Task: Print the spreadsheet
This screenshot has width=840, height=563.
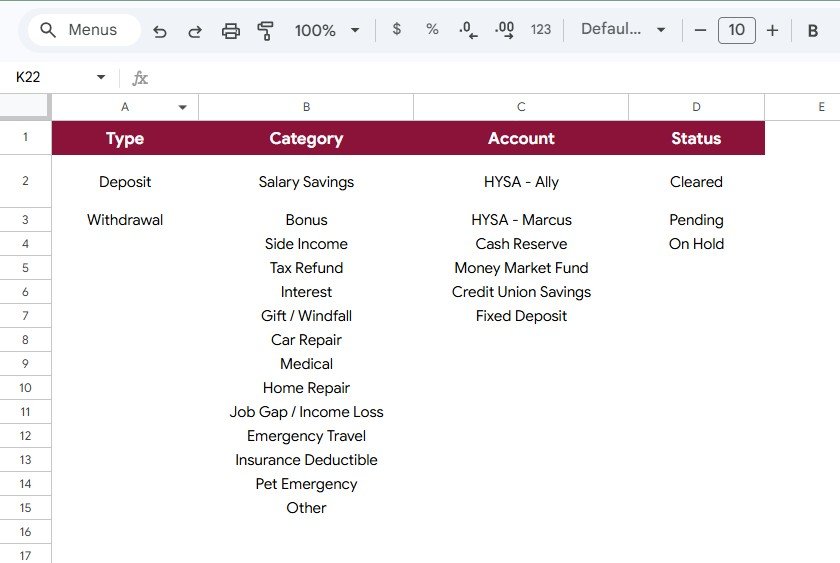Action: [231, 31]
